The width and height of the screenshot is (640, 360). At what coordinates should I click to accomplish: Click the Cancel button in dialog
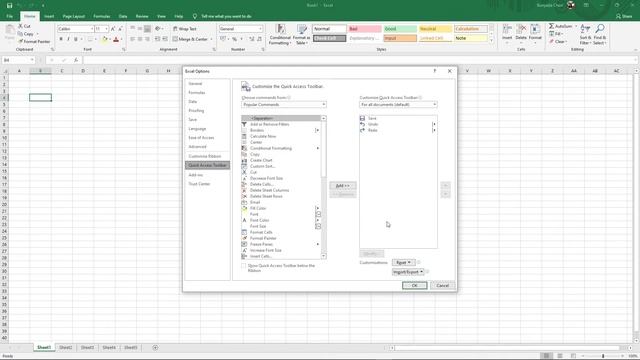click(442, 285)
